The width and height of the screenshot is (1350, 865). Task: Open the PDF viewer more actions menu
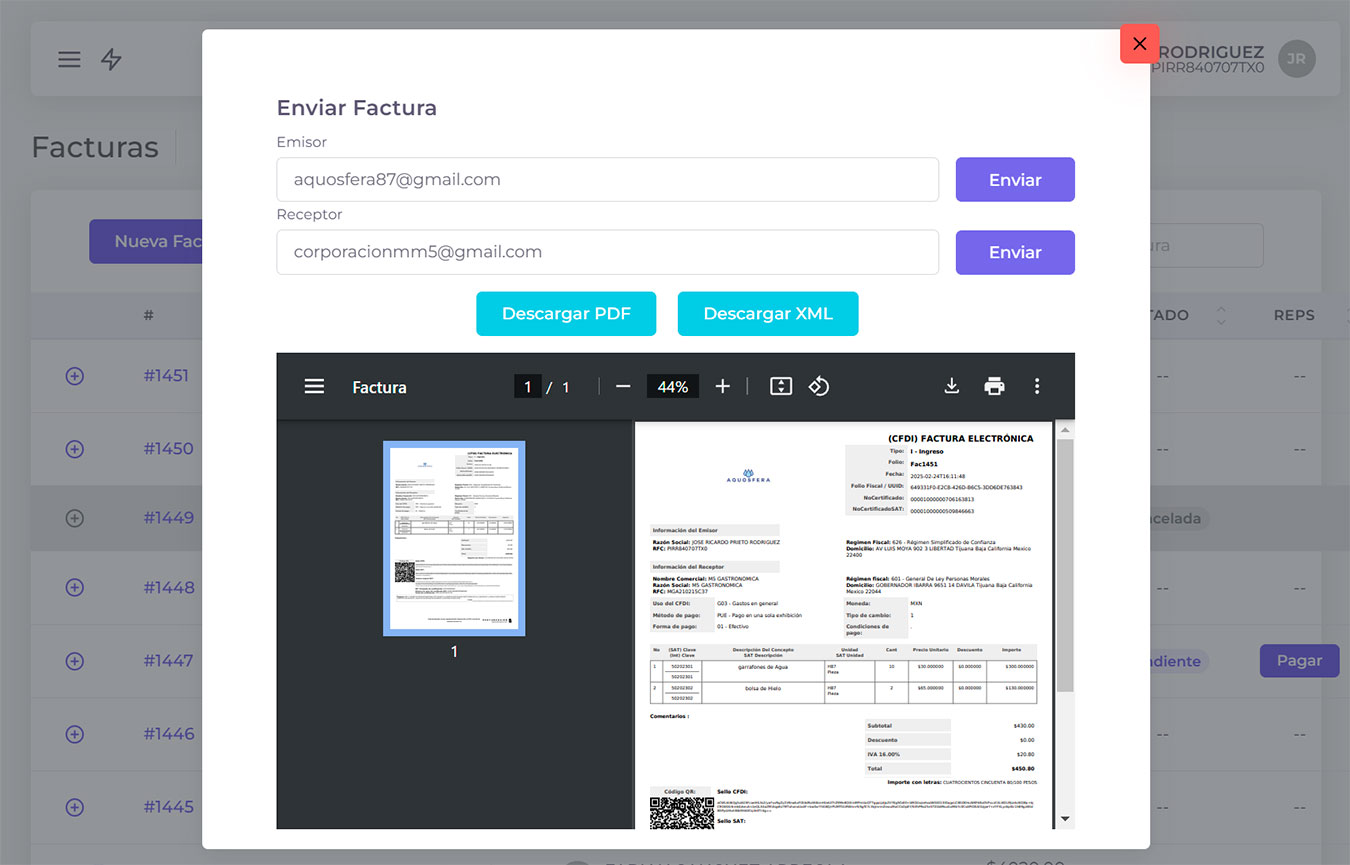point(1037,387)
